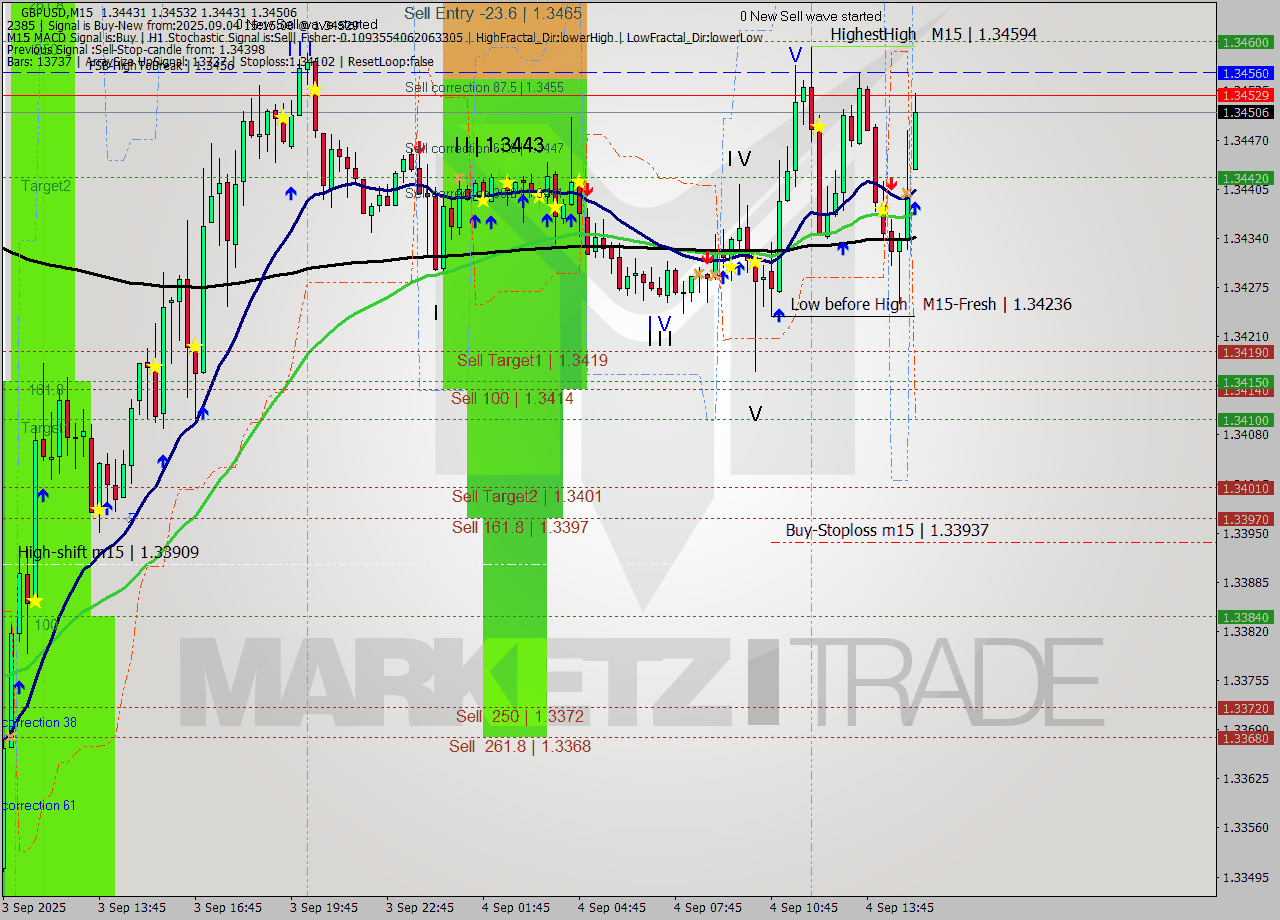Click the blue V wave marker under New Sell wave
1280x920 pixels.
click(x=795, y=53)
